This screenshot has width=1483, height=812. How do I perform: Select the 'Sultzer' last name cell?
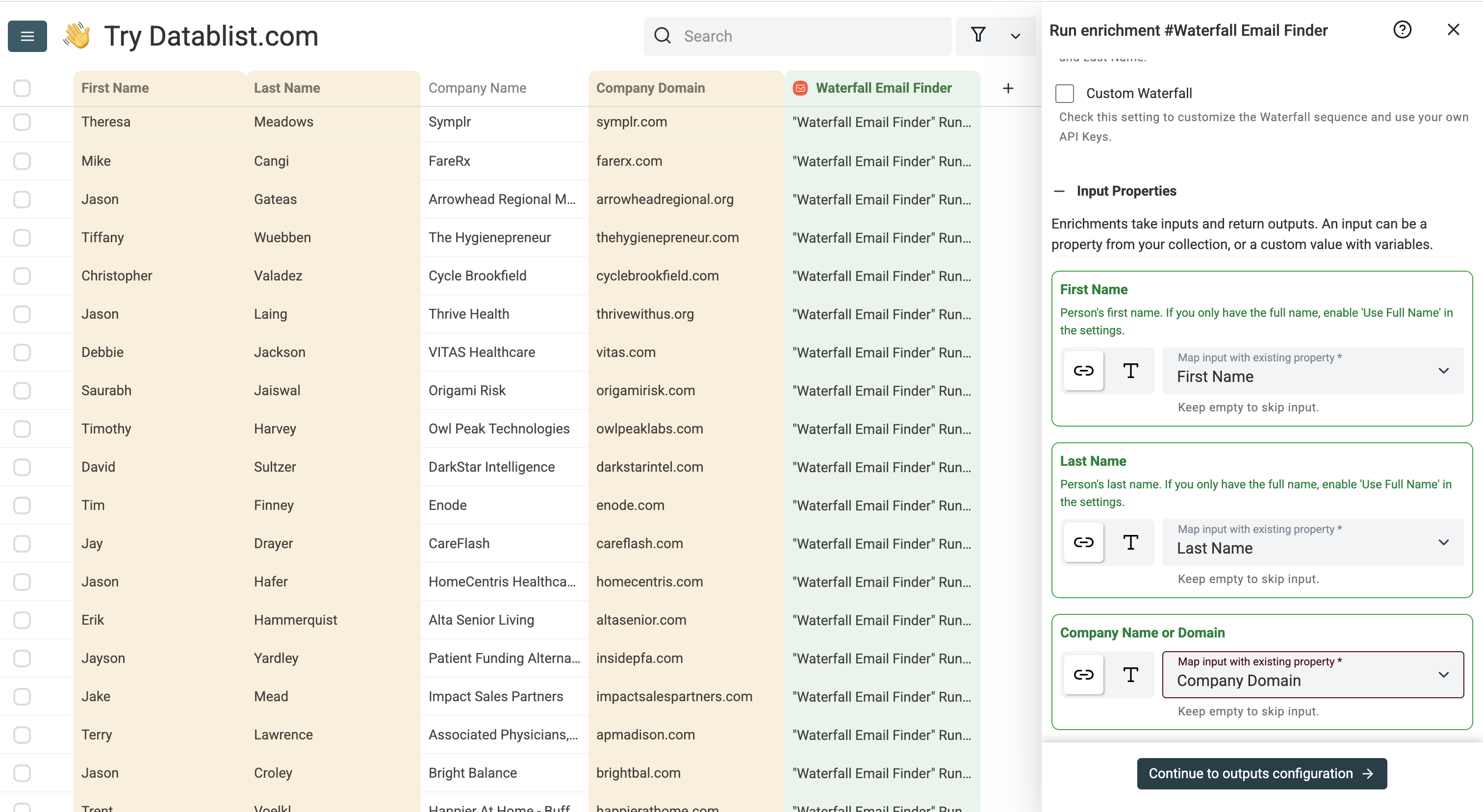click(333, 467)
